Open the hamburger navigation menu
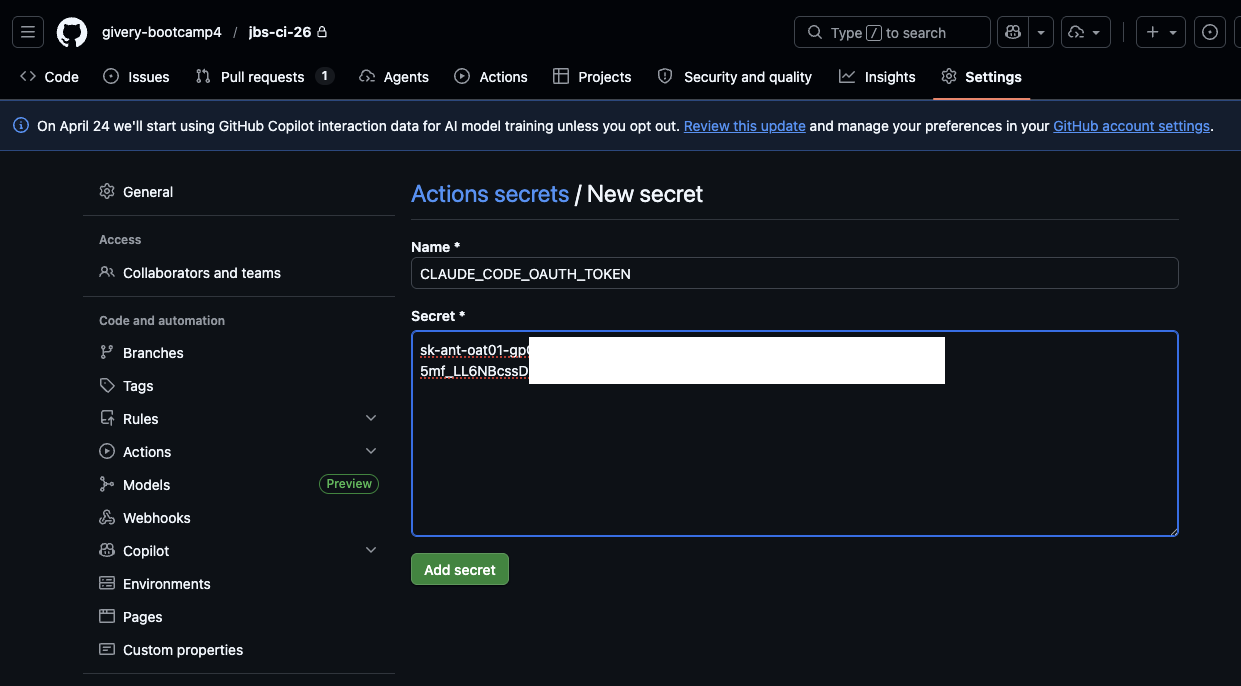Viewport: 1241px width, 686px height. pos(28,32)
